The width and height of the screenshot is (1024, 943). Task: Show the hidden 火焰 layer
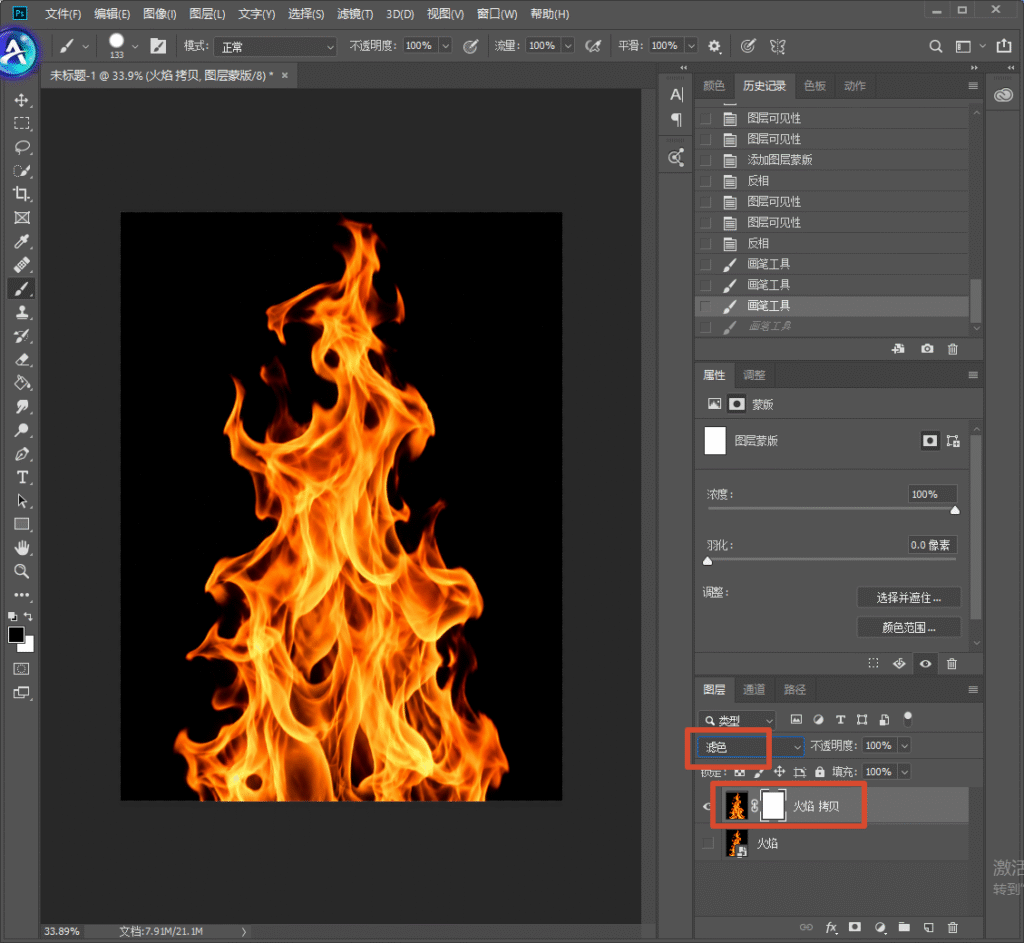pos(707,843)
